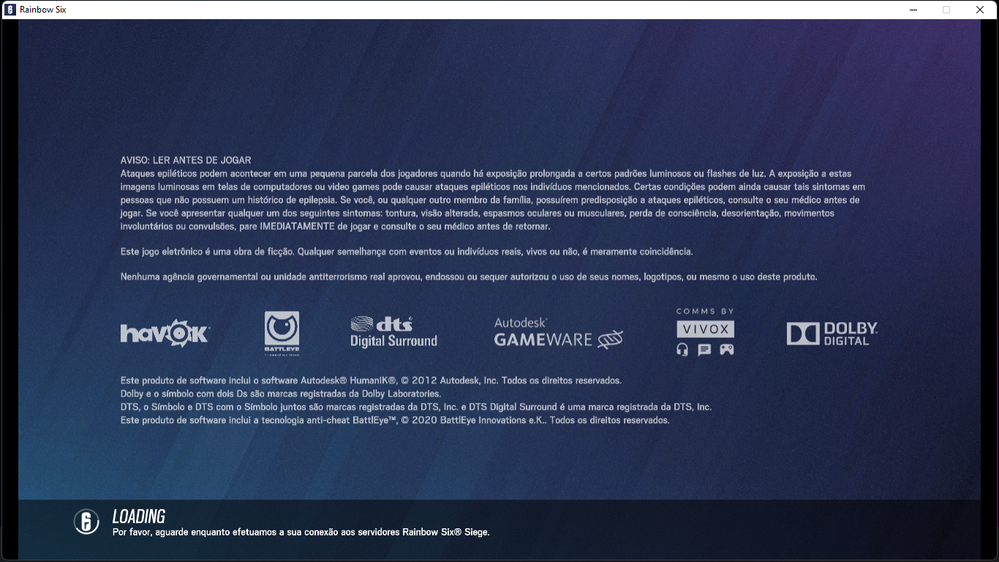Click the BattlEye anti-cheat copyright line
This screenshot has height=562, width=999.
coord(394,420)
